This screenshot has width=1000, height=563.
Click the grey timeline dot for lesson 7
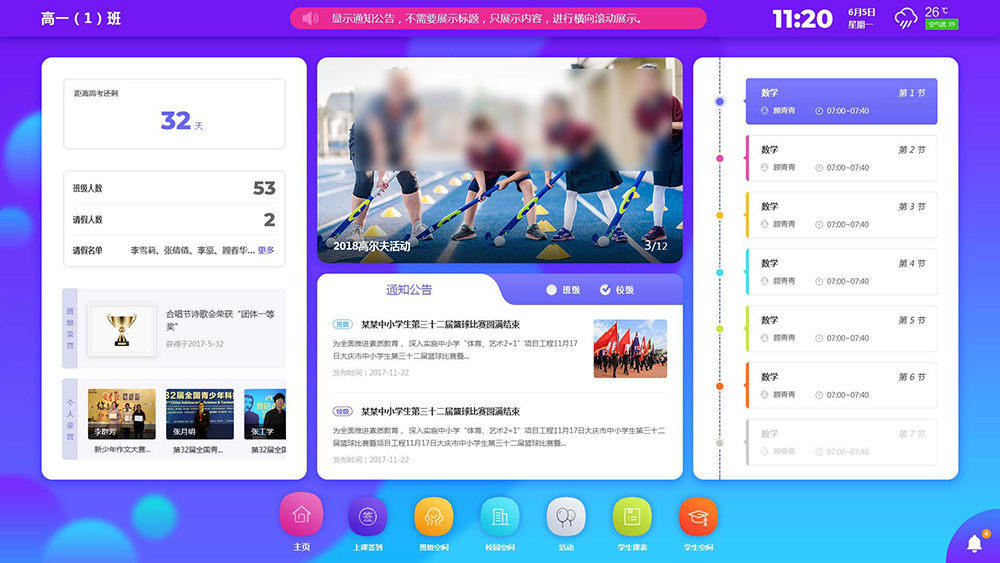coord(720,442)
